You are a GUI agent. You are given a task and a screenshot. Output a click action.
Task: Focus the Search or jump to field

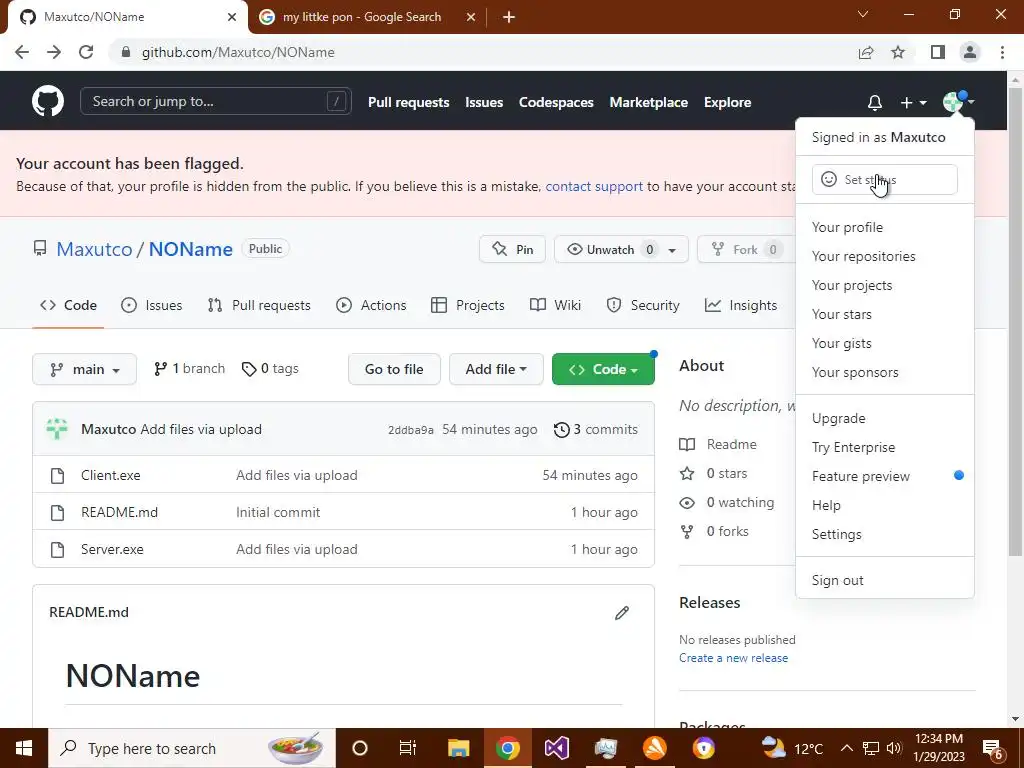point(216,101)
